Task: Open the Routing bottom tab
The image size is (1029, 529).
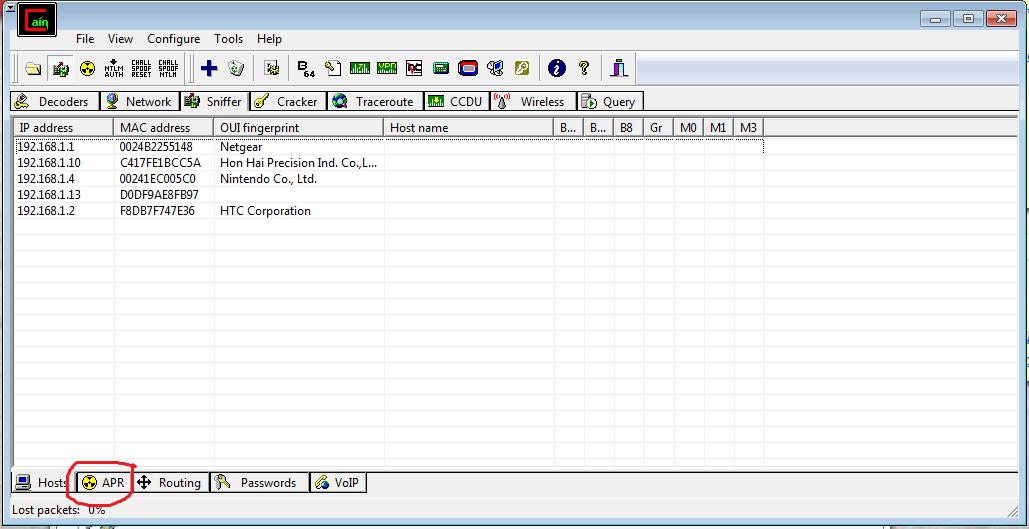Action: pyautogui.click(x=171, y=483)
